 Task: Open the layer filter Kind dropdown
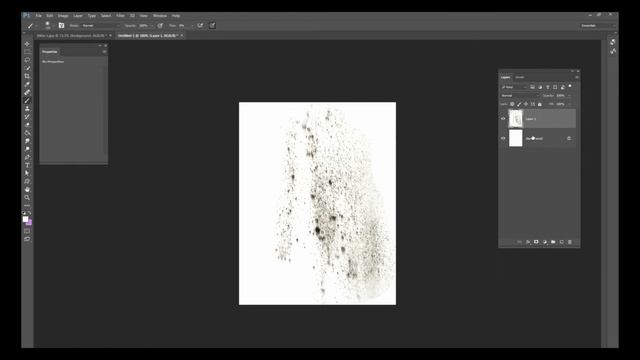point(514,87)
